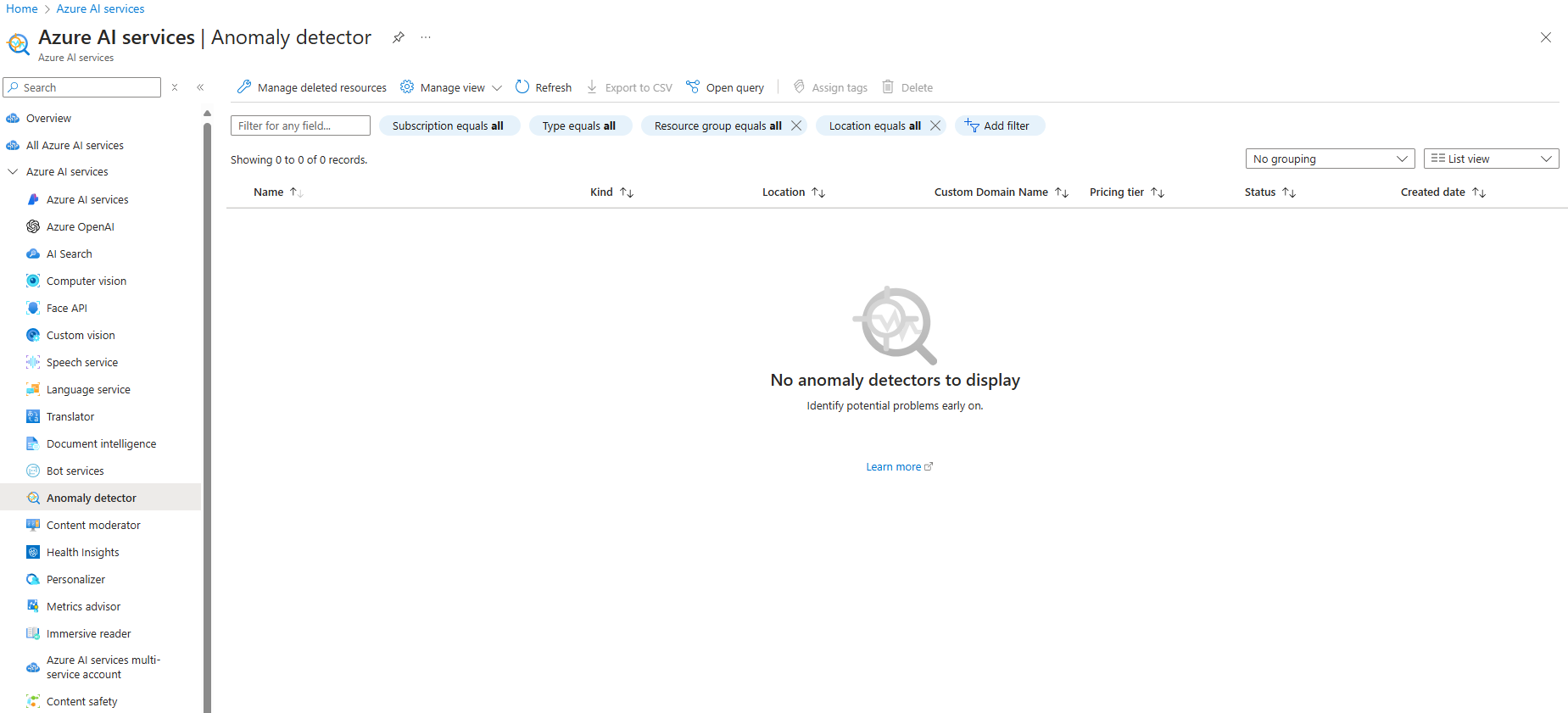This screenshot has height=713, width=1568.
Task: Open the more options ellipsis in header
Action: click(426, 37)
